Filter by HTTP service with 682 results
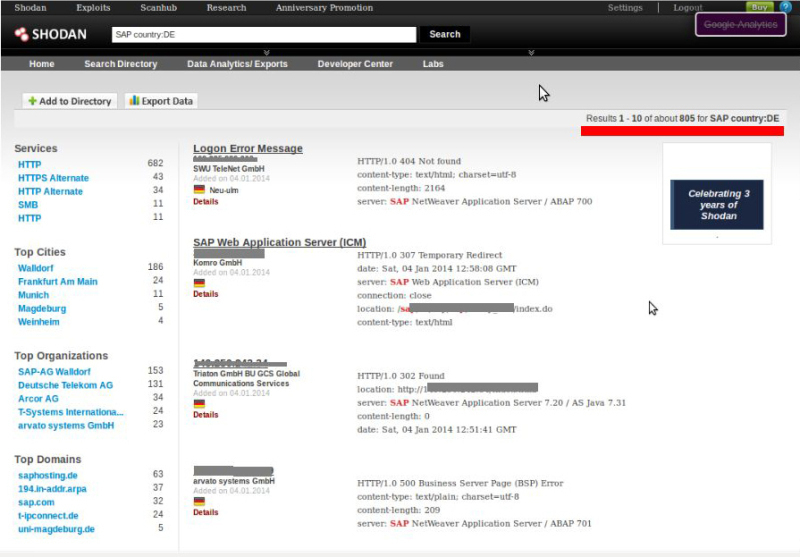 [x=30, y=164]
